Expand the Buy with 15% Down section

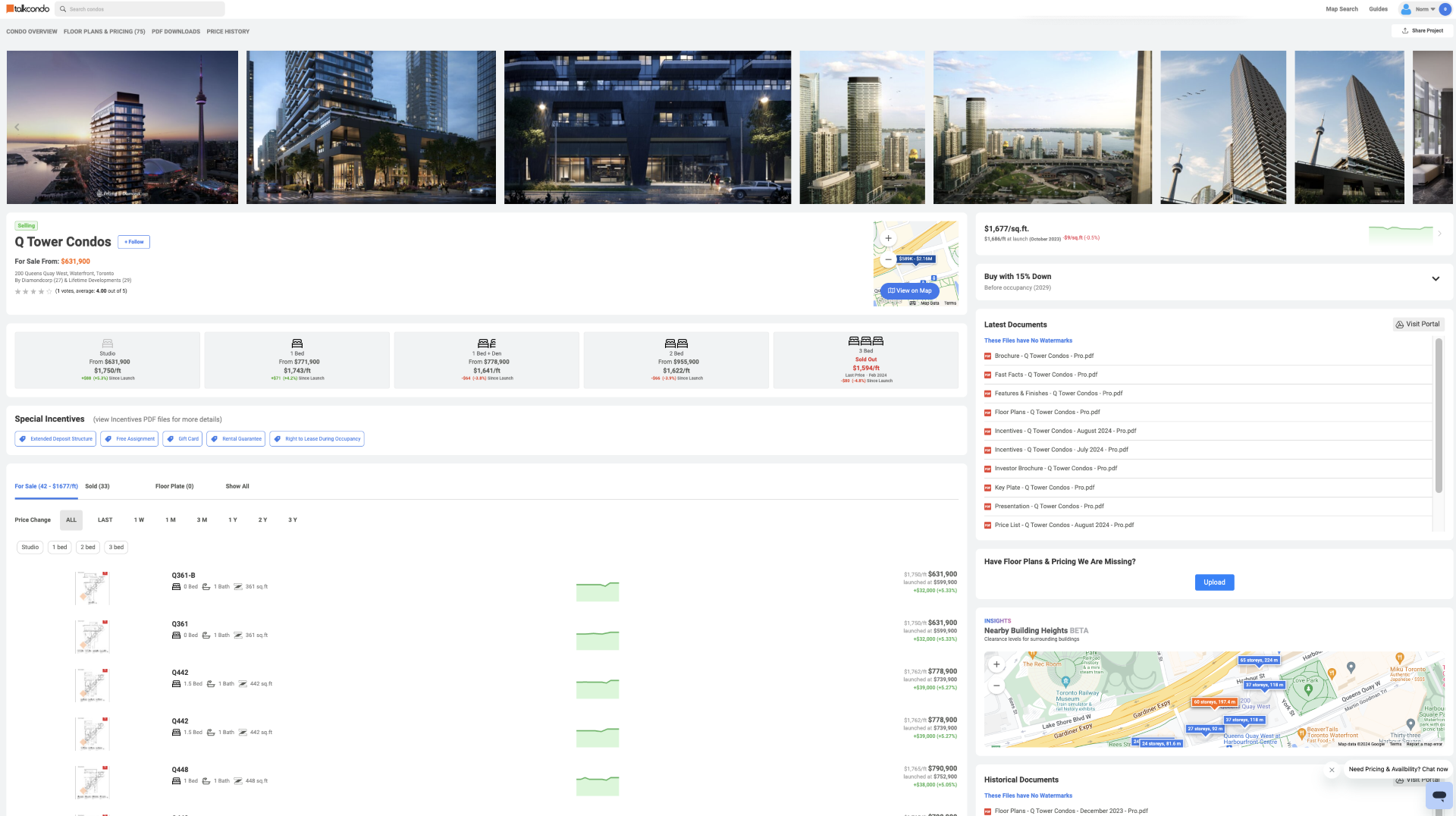point(1436,279)
